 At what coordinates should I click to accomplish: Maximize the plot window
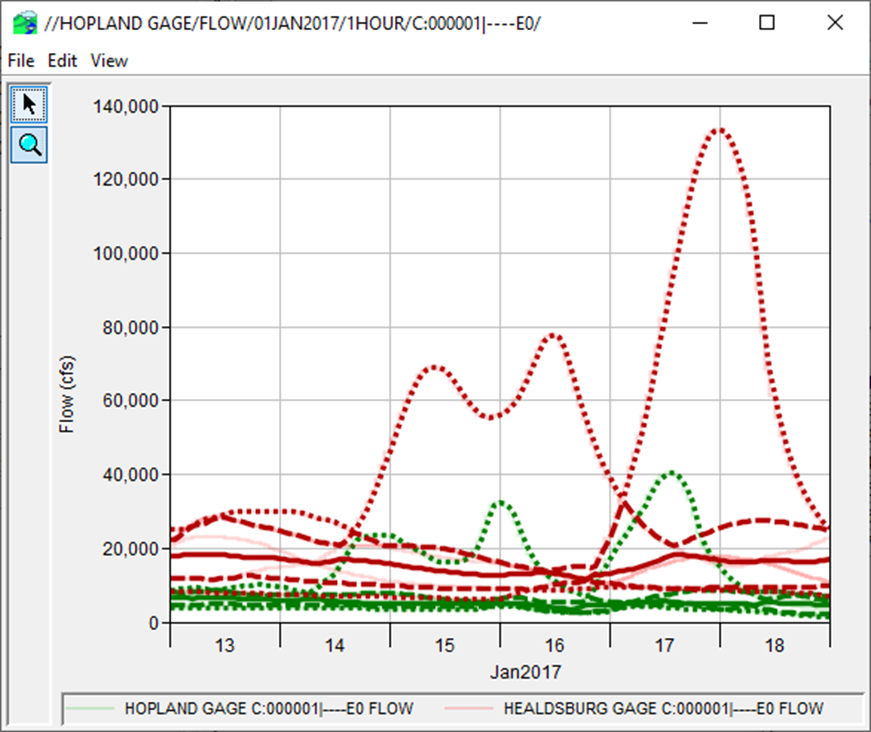(x=767, y=22)
